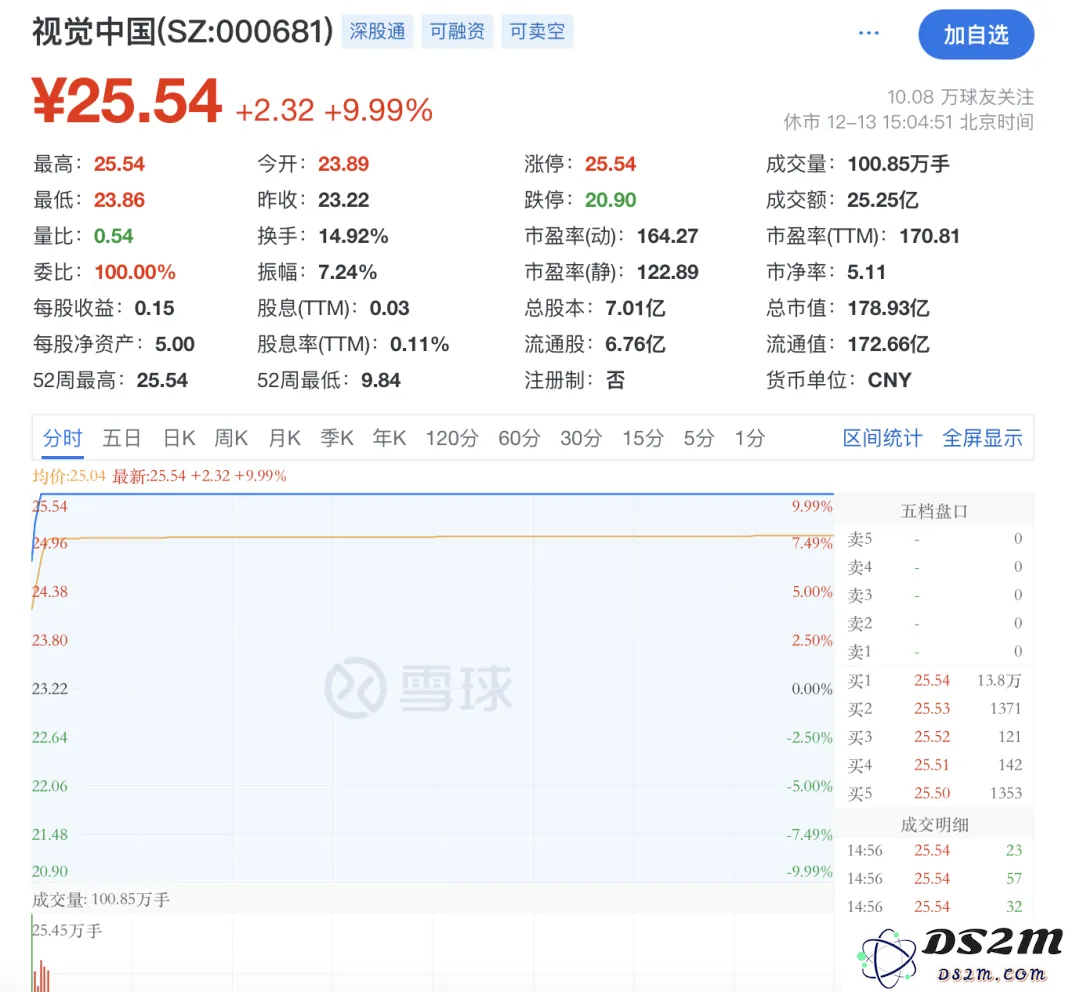This screenshot has height=992, width=1080.
Task: Switch to the 周K chart tab
Action: (231, 438)
